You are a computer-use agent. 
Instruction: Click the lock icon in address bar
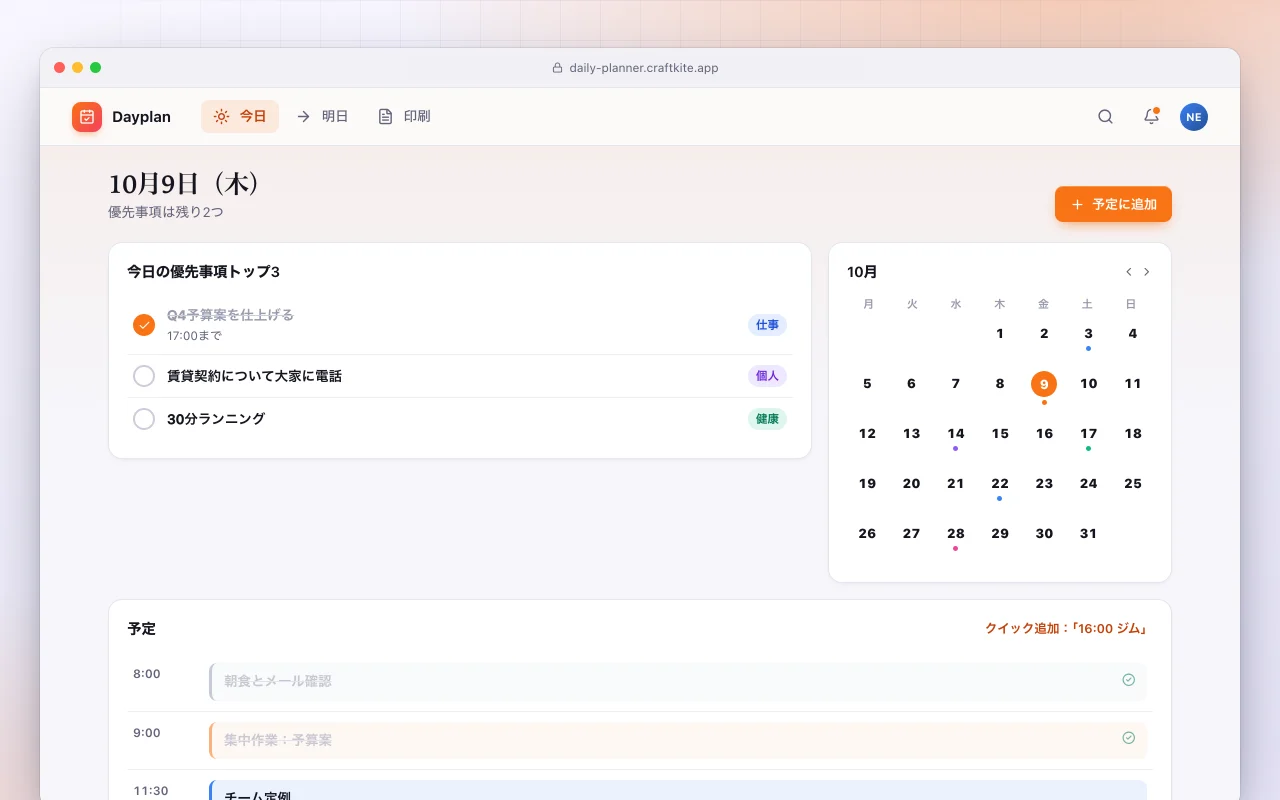[x=558, y=68]
